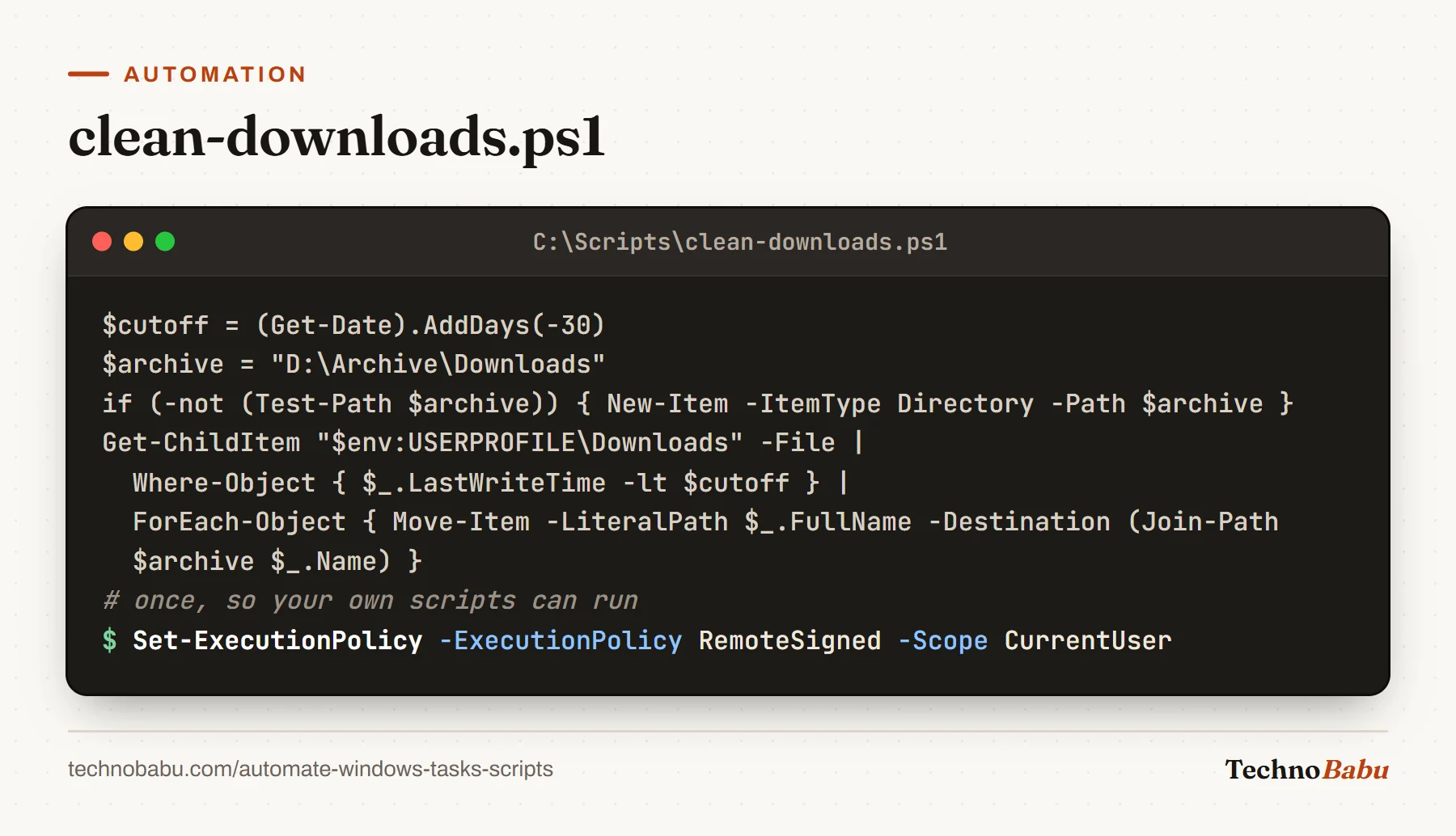The height and width of the screenshot is (836, 1456).
Task: Open the technobabu.com/automate-windows-tasks-scripts URL
Action: [x=311, y=769]
